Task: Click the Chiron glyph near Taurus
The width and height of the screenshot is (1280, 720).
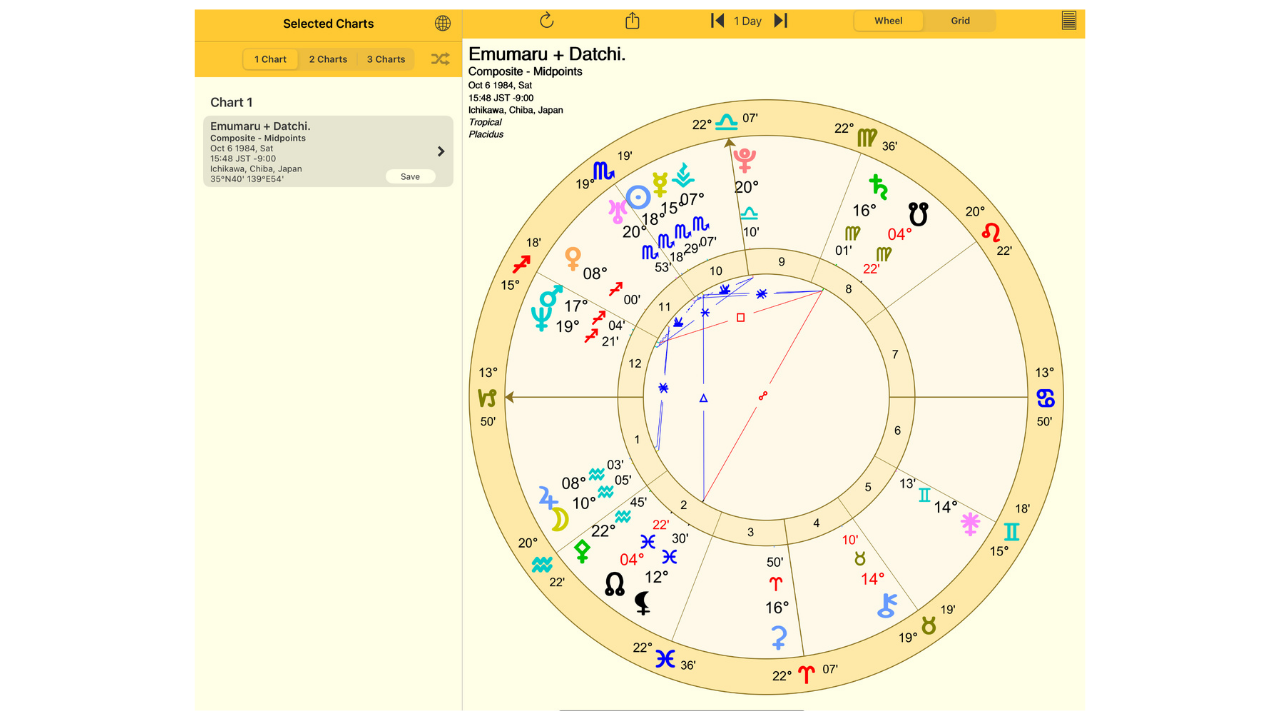Action: coord(886,605)
